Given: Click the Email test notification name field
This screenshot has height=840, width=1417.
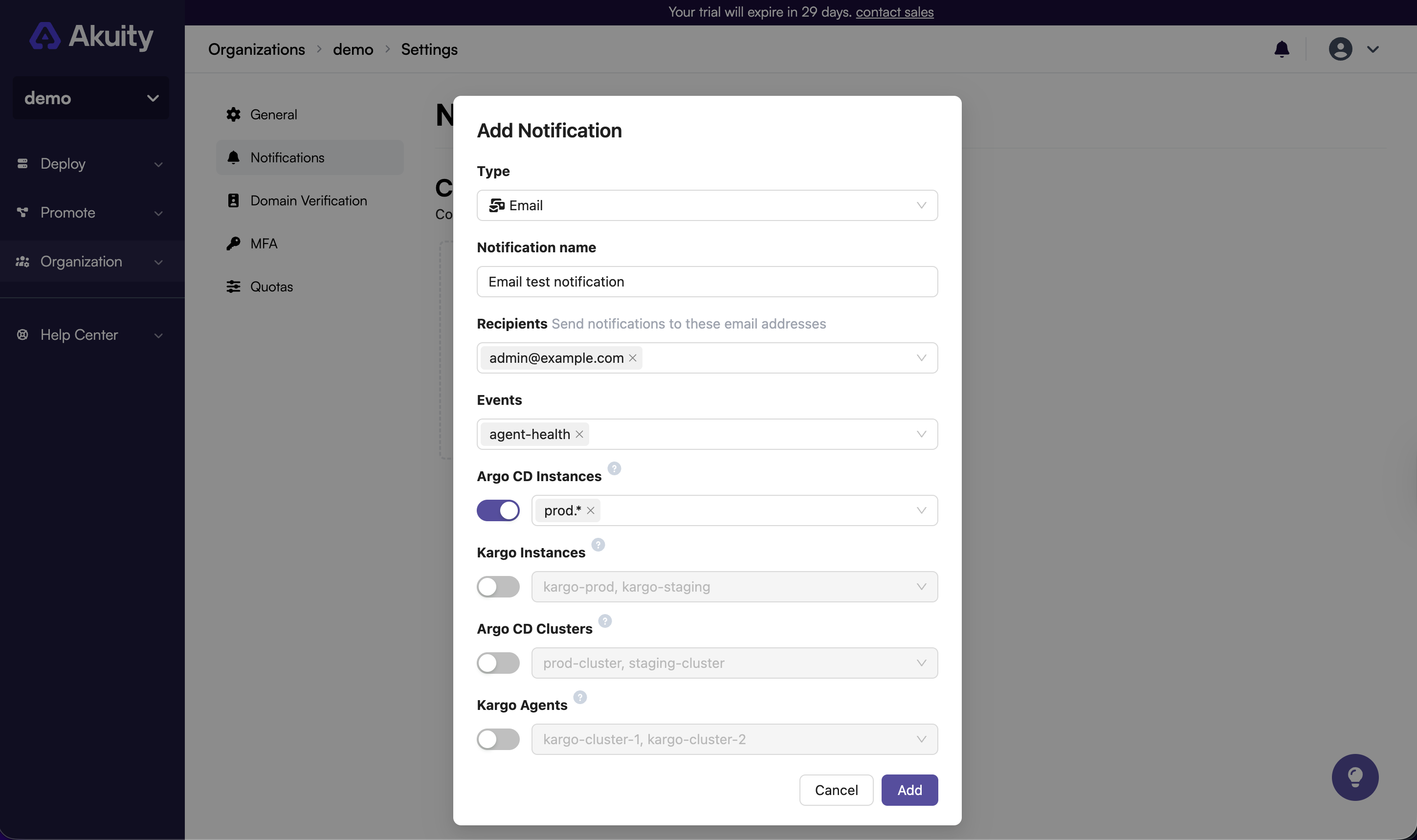Looking at the screenshot, I should tap(706, 281).
